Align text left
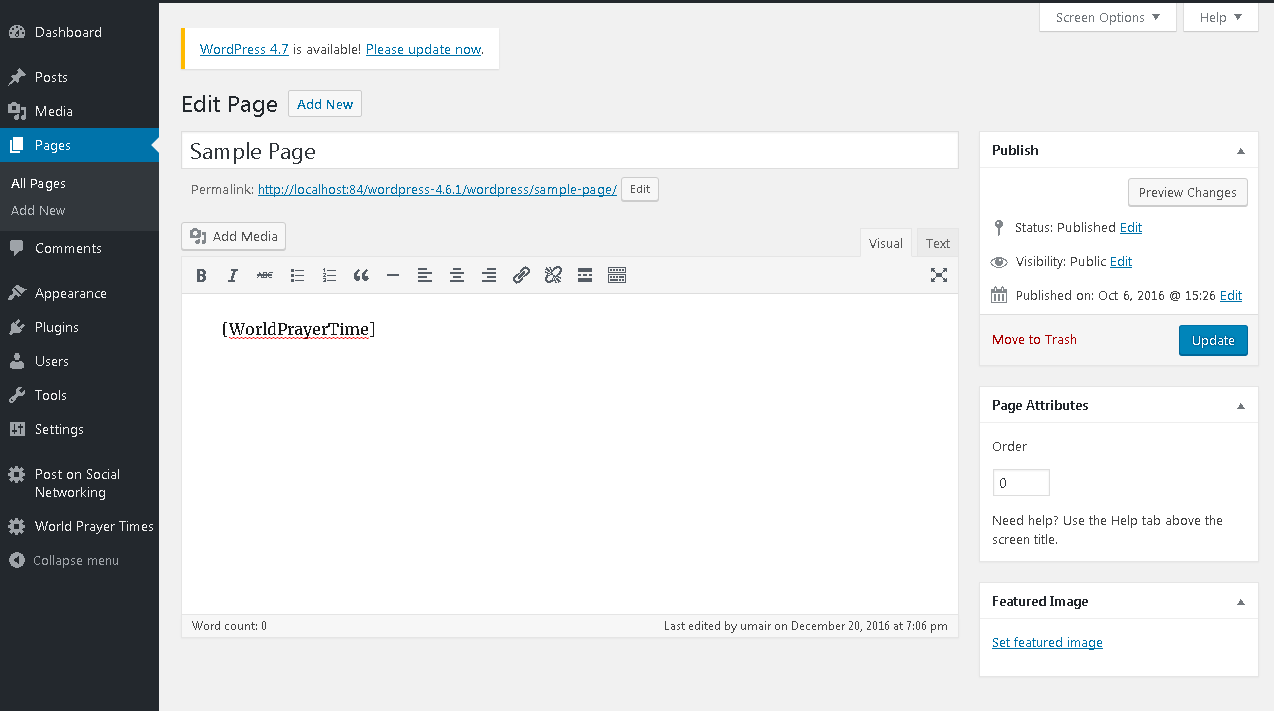The height and width of the screenshot is (711, 1274). click(425, 276)
